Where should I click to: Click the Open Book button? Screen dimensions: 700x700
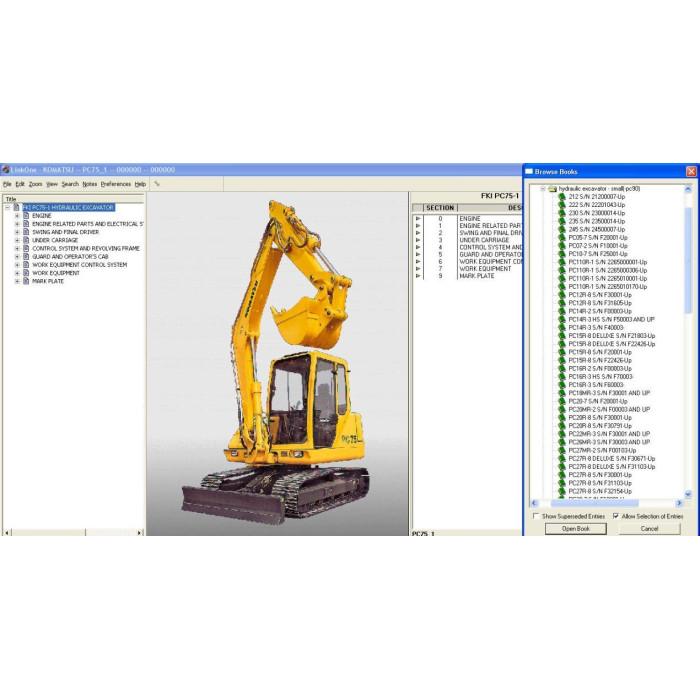[x=575, y=529]
